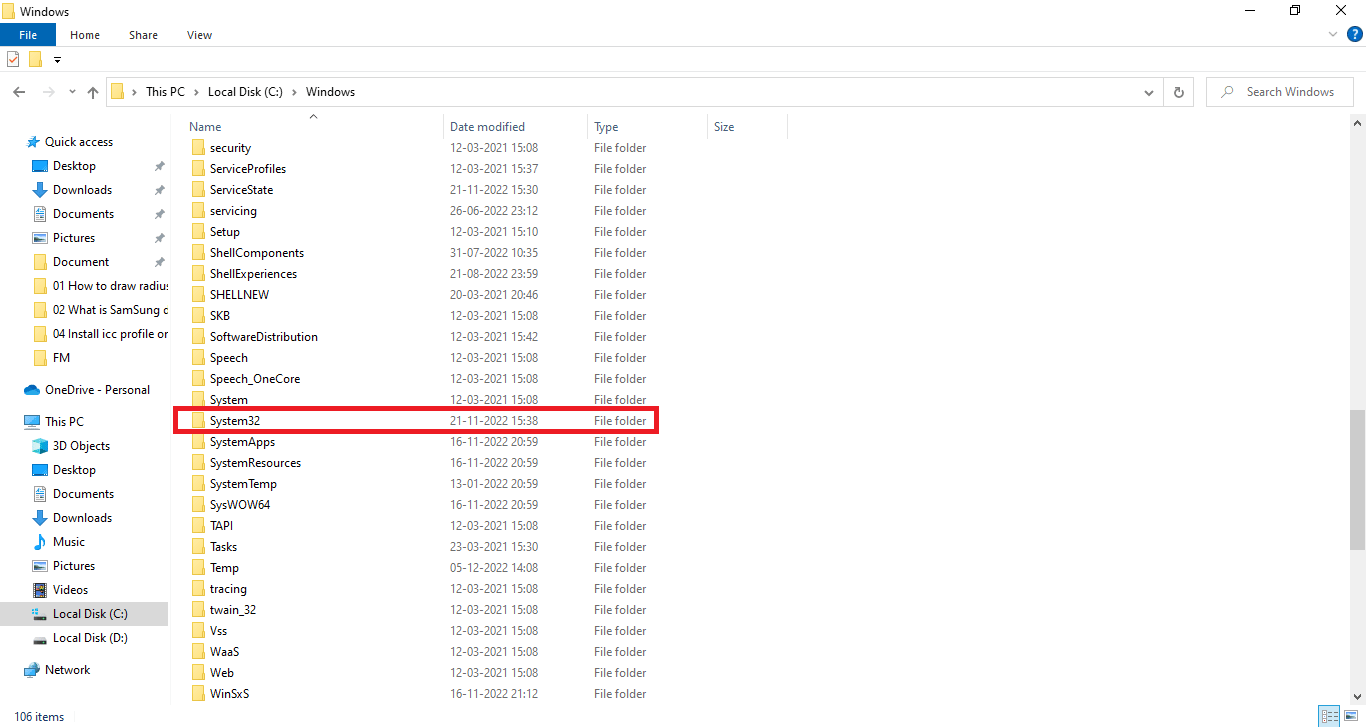This screenshot has height=727, width=1366.
Task: Click date 05-12-2022 14:08 of Temp
Action: click(x=494, y=568)
